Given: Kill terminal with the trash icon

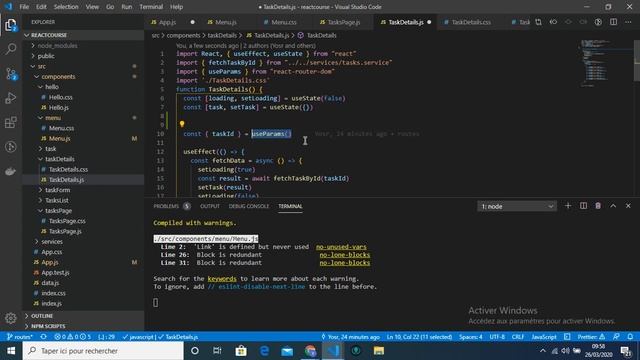Looking at the screenshot, I should coord(598,206).
